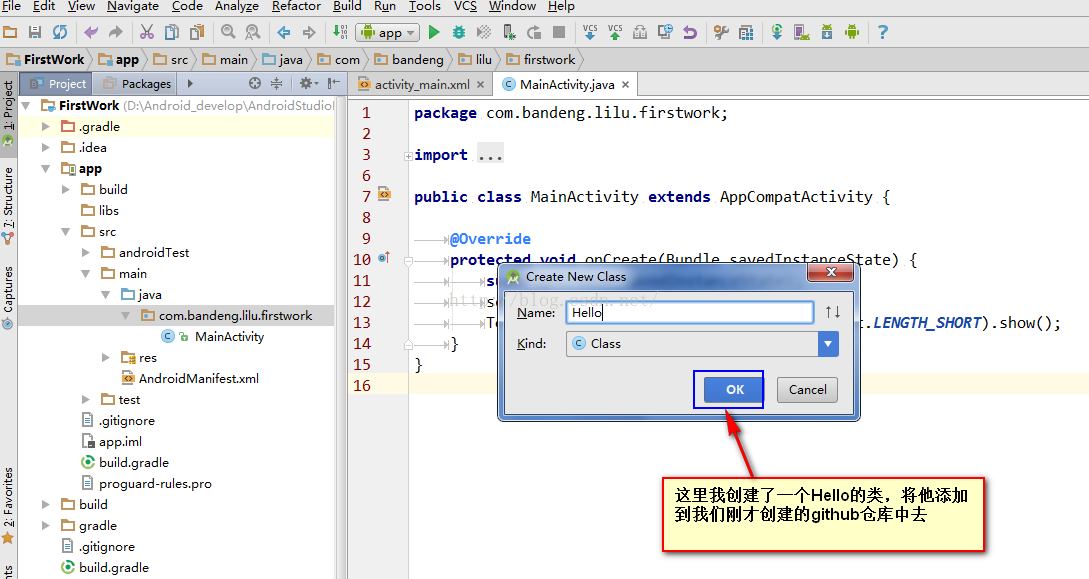Click Sync Project with Gradle icon

[x=777, y=32]
